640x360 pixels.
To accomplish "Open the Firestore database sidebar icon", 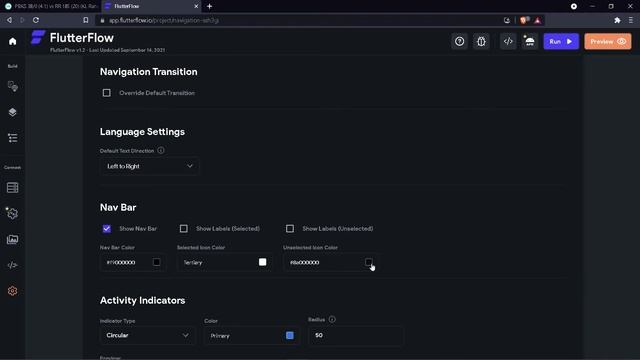I will (13, 188).
